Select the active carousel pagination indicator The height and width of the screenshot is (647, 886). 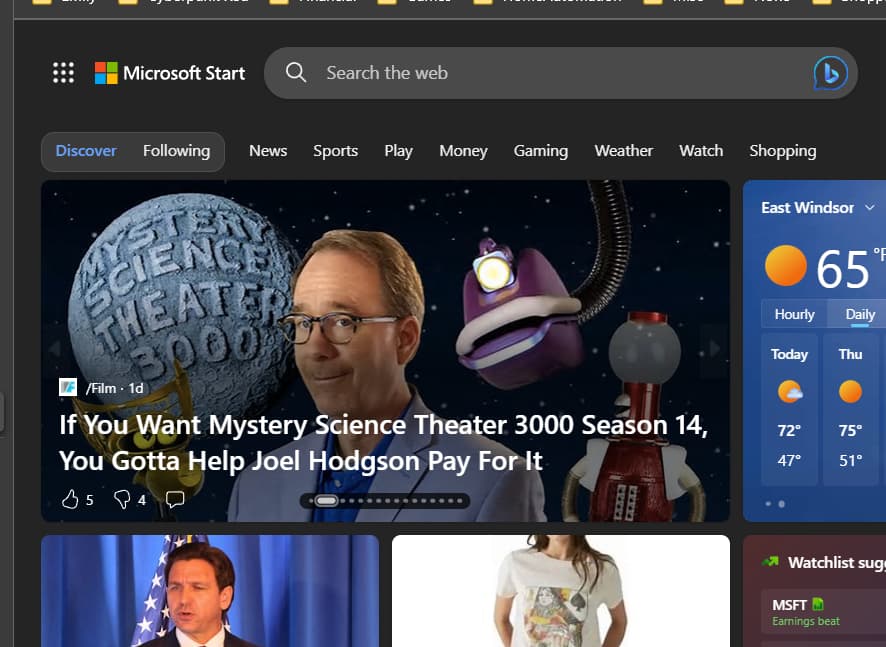pos(325,501)
